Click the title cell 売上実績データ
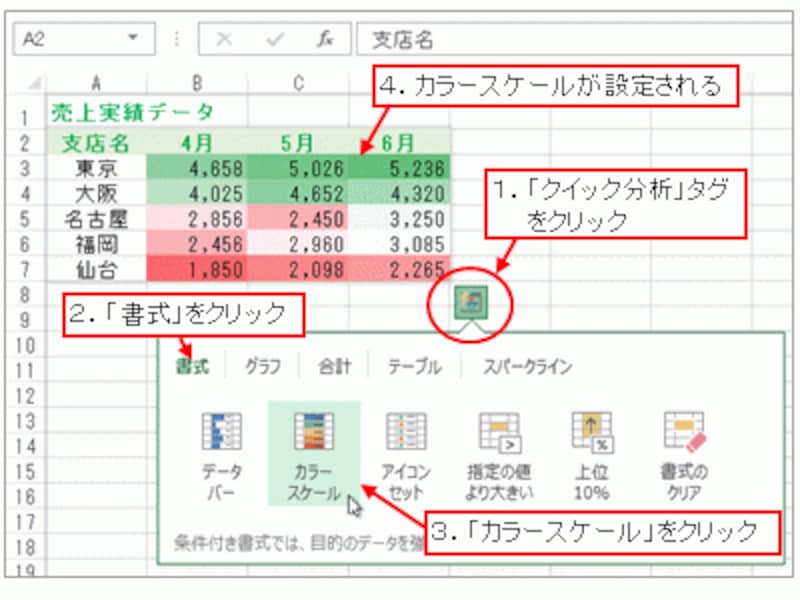800x600 pixels. tap(132, 113)
